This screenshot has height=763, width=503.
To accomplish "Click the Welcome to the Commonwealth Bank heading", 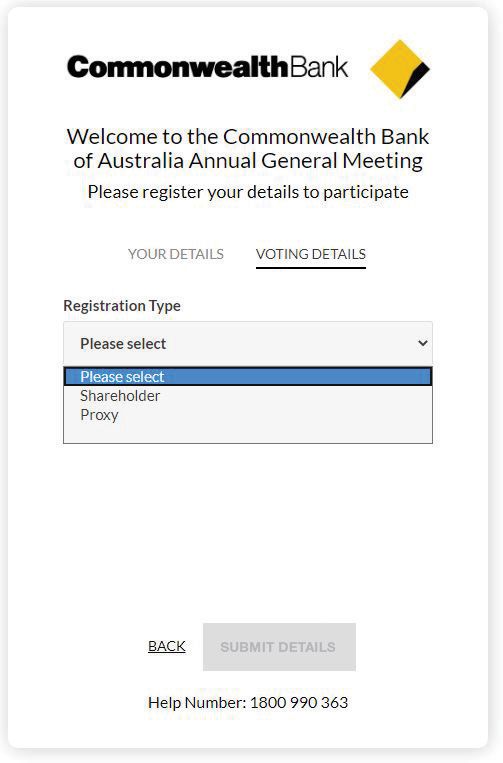I will [248, 137].
